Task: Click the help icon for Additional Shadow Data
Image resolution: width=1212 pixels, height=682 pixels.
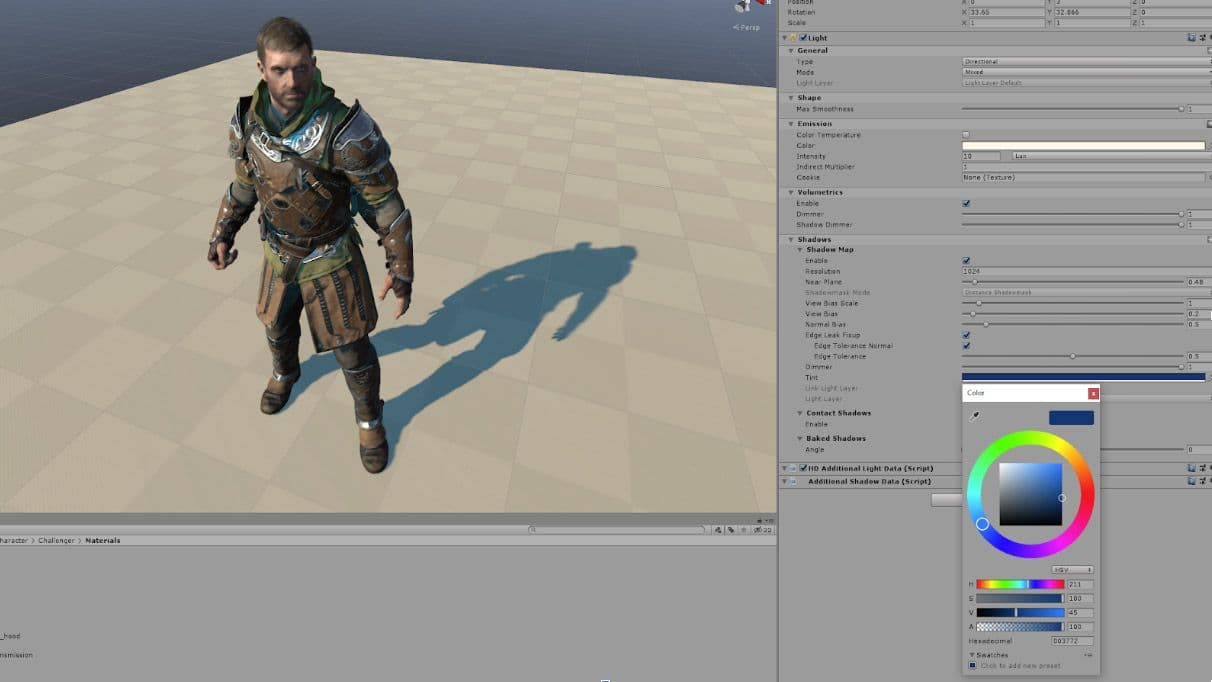Action: pyautogui.click(x=1191, y=481)
